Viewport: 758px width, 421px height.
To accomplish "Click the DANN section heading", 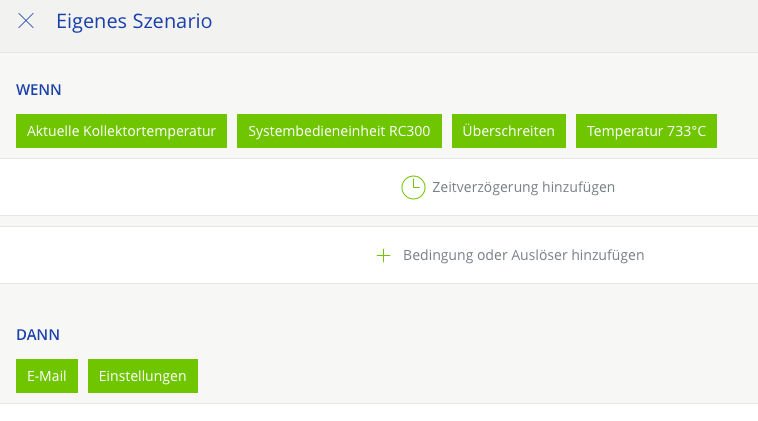I will (39, 335).
